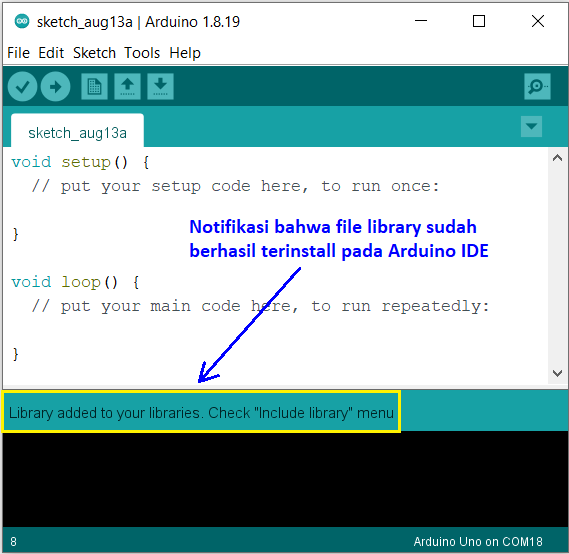The width and height of the screenshot is (569, 554).
Task: Click the editor scrollbar down arrow
Action: point(557,373)
